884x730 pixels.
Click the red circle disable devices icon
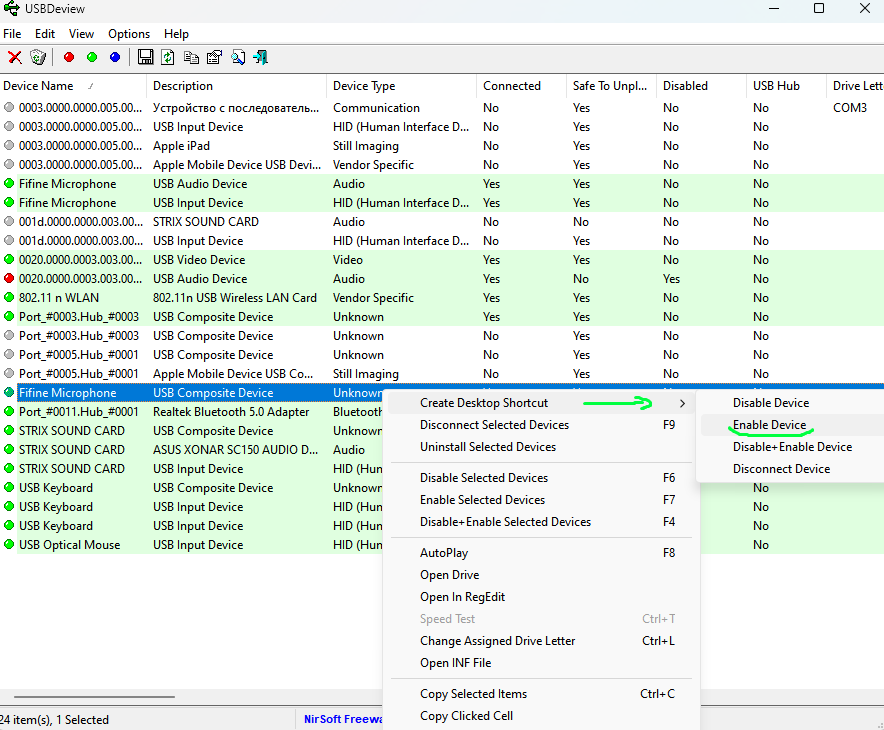point(69,57)
